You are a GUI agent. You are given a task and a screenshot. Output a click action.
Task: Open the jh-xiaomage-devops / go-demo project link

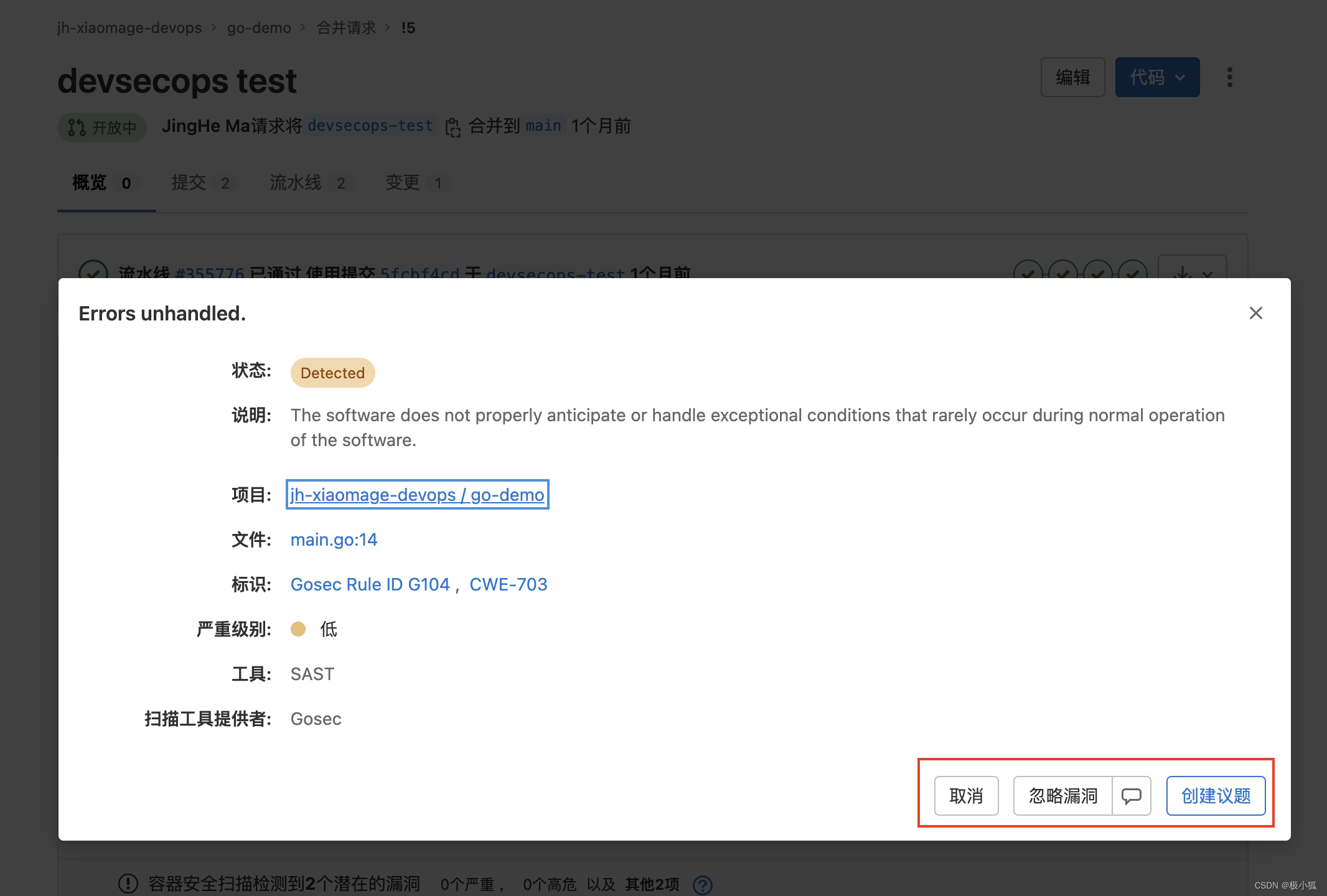pos(418,495)
